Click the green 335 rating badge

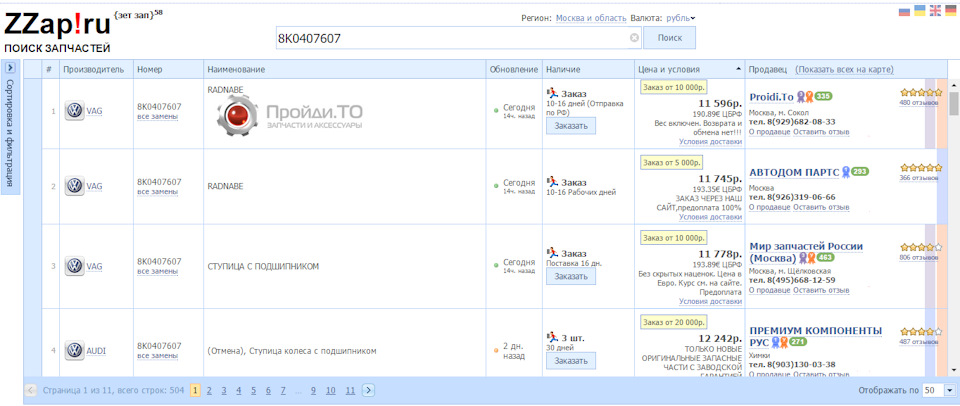coord(823,97)
